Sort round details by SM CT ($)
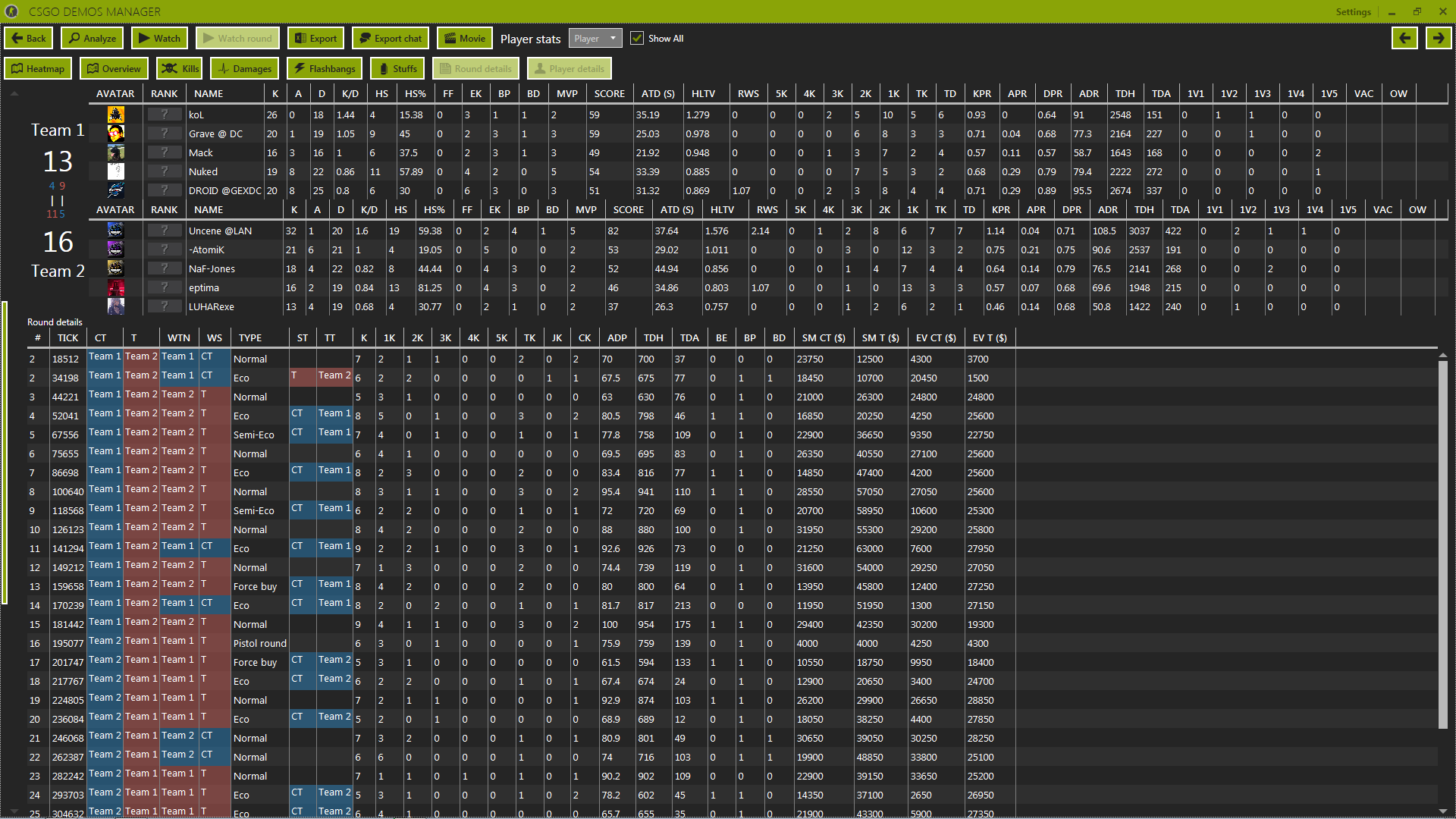 tap(824, 338)
